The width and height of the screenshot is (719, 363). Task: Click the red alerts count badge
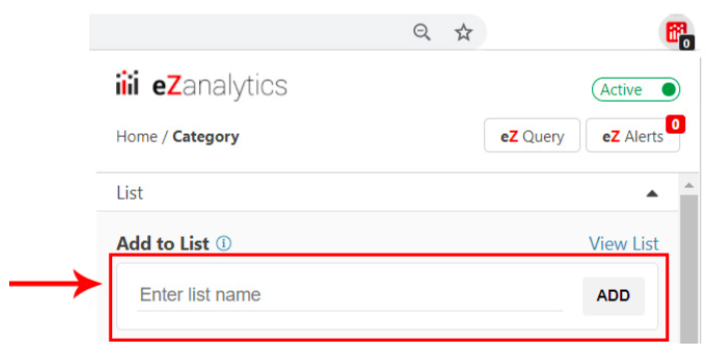click(x=675, y=124)
